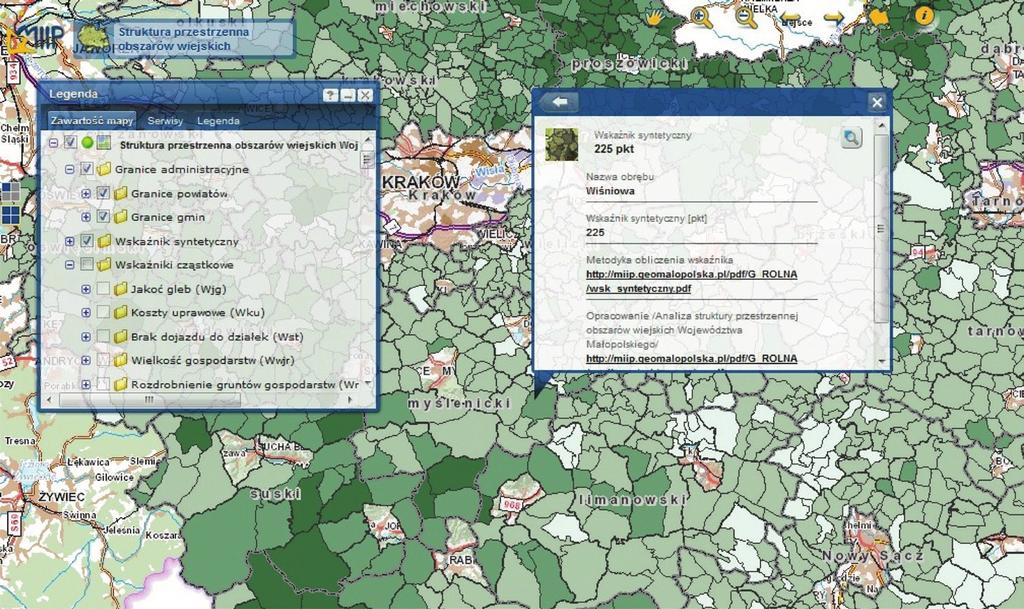Open the Legenda tab
The height and width of the screenshot is (609, 1024).
pyautogui.click(x=218, y=121)
